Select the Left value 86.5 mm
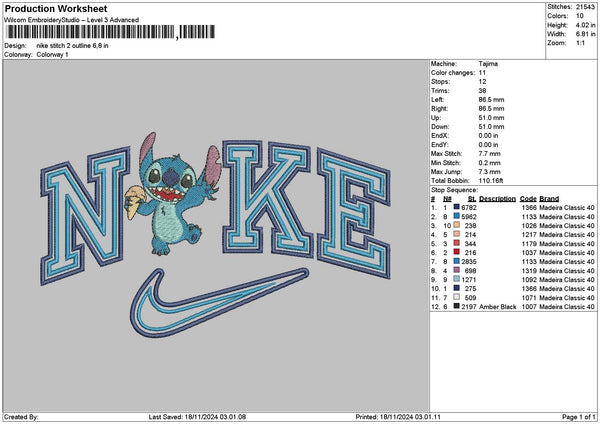Viewport: 600px width, 424px height. click(x=491, y=99)
